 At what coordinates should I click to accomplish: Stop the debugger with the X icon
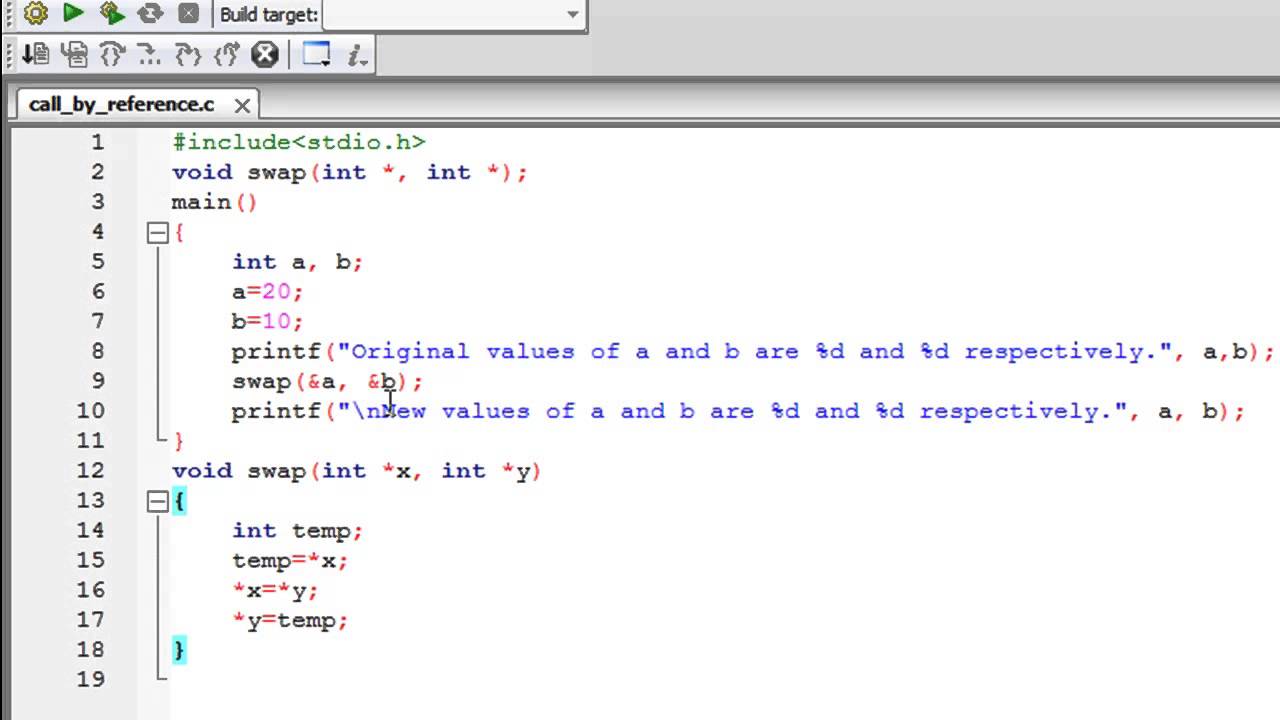click(265, 54)
